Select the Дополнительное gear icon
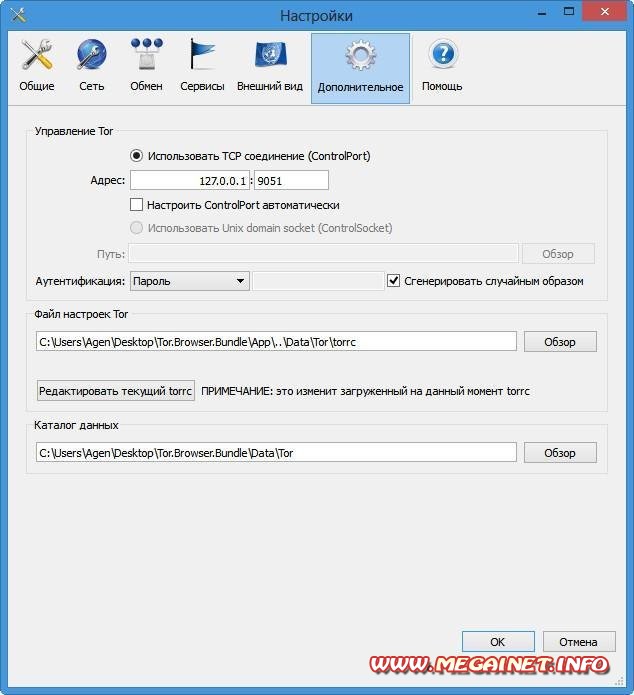Screen dimensions: 634x695 pyautogui.click(x=360, y=68)
